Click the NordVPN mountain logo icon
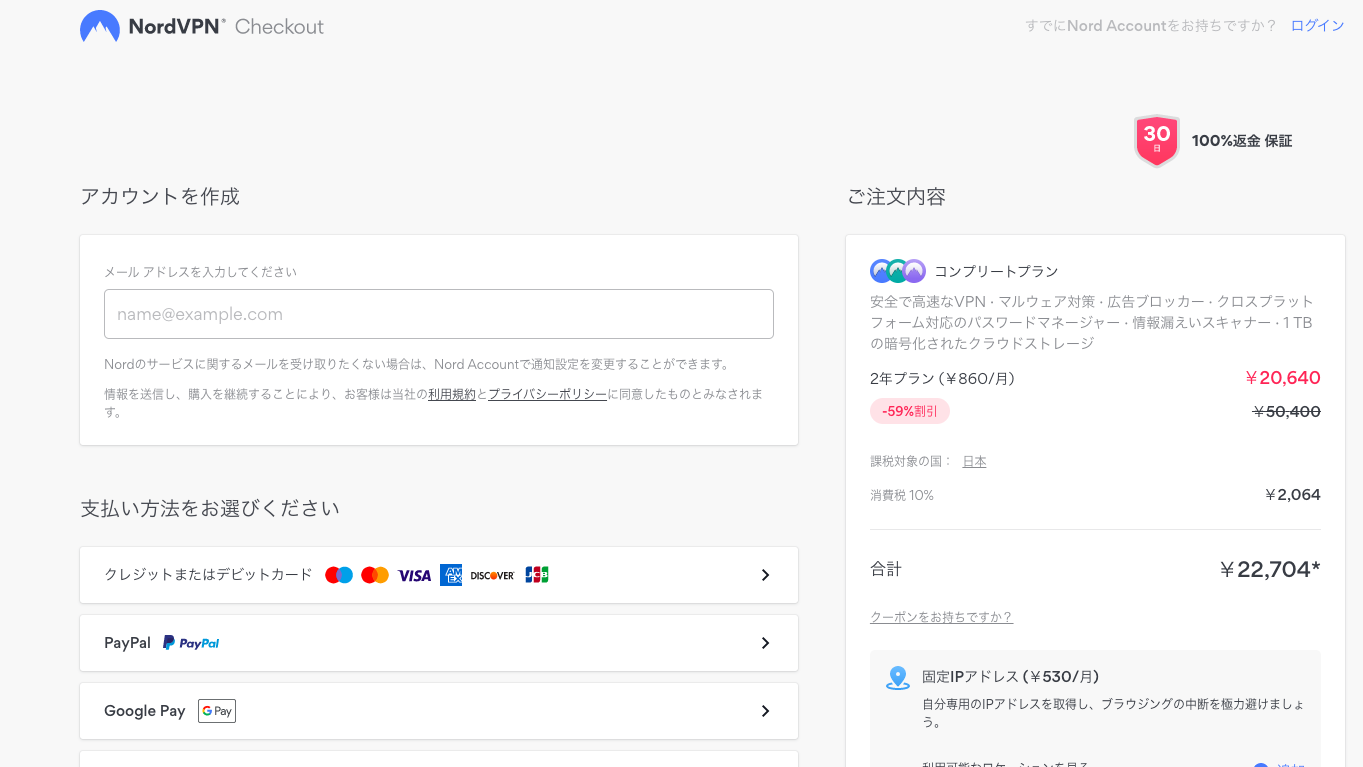The height and width of the screenshot is (767, 1363). (100, 27)
